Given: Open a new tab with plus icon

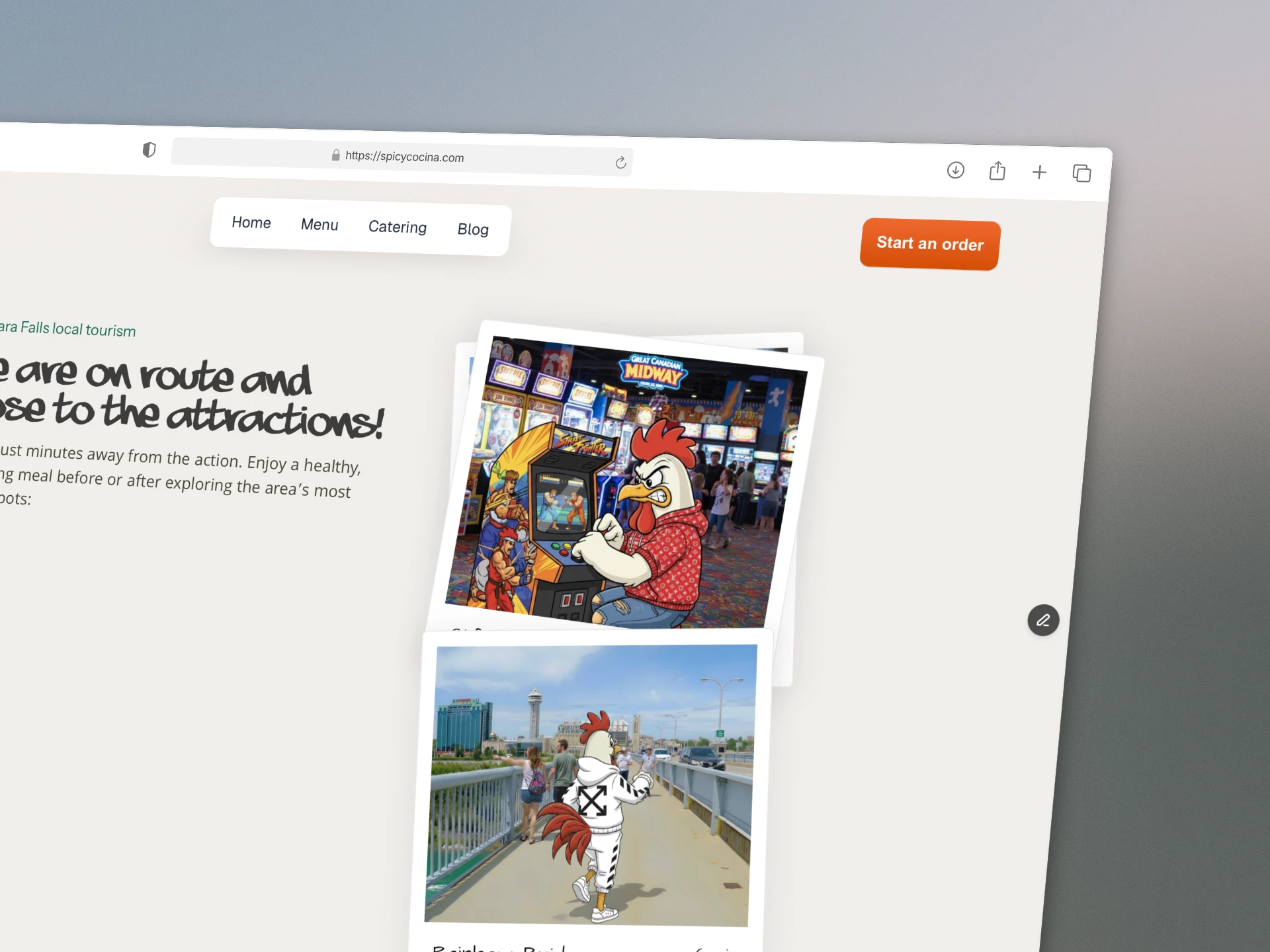Looking at the screenshot, I should [x=1039, y=173].
